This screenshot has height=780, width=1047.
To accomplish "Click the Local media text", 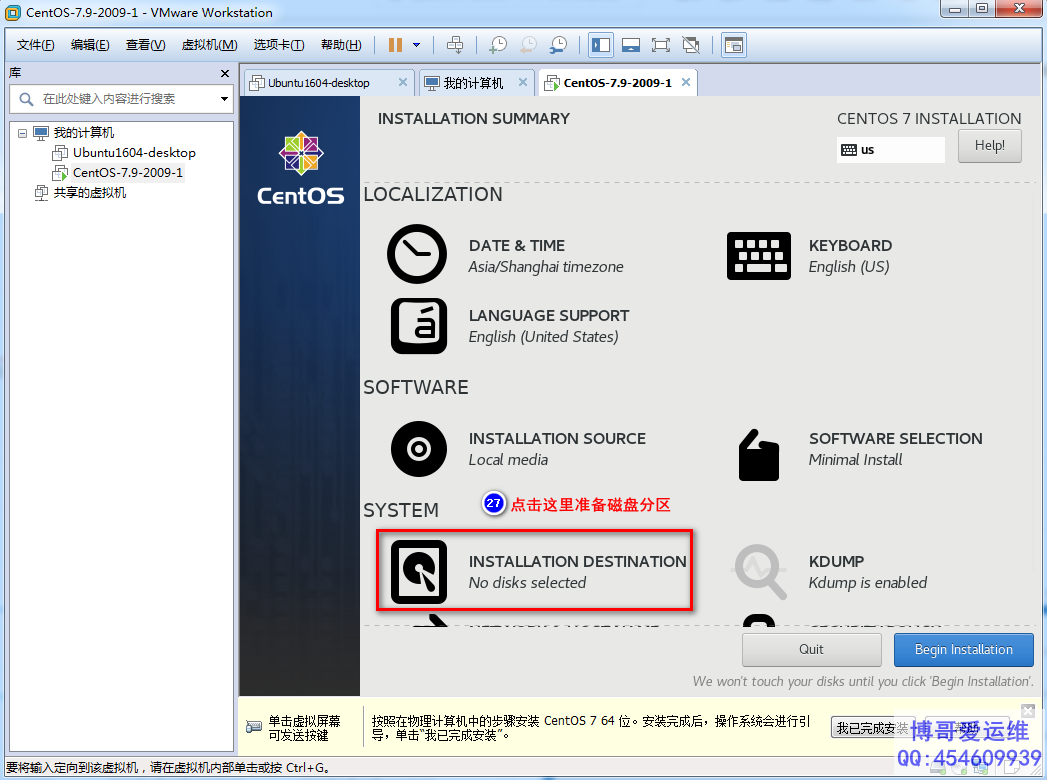I will pos(508,459).
